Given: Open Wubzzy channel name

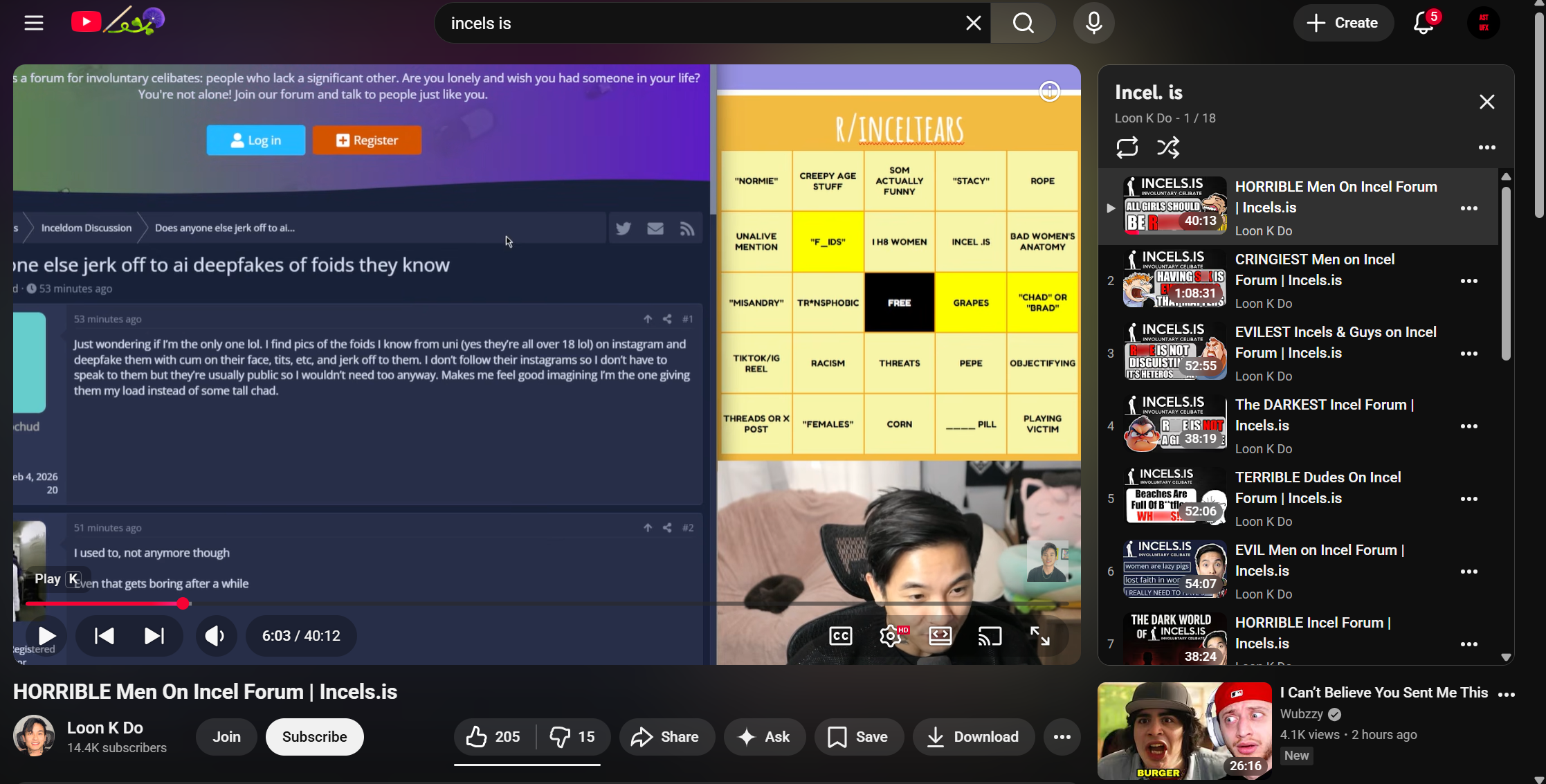Looking at the screenshot, I should click(x=1301, y=714).
